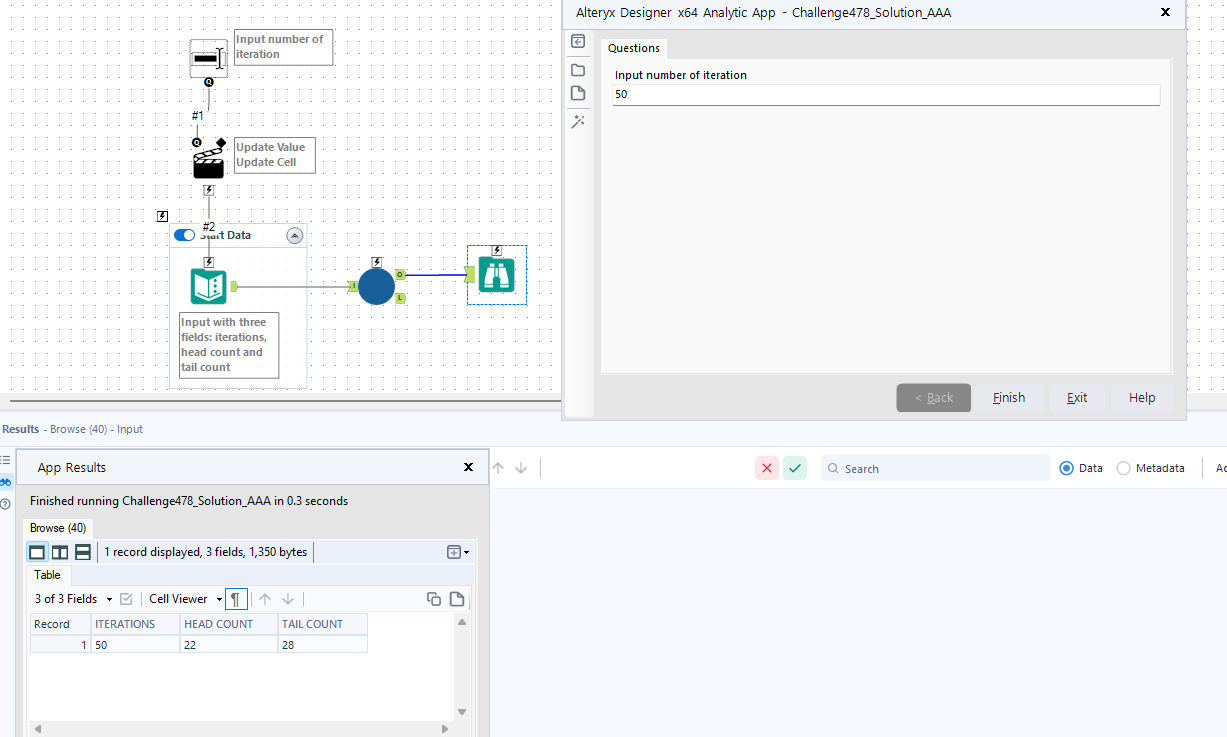Toggle the pilcrow whitespace indicator
Viewport: 1227px width, 737px height.
tap(236, 598)
